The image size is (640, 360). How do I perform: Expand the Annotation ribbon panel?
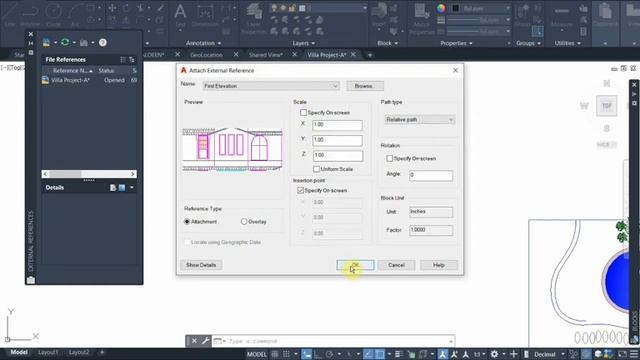click(203, 43)
